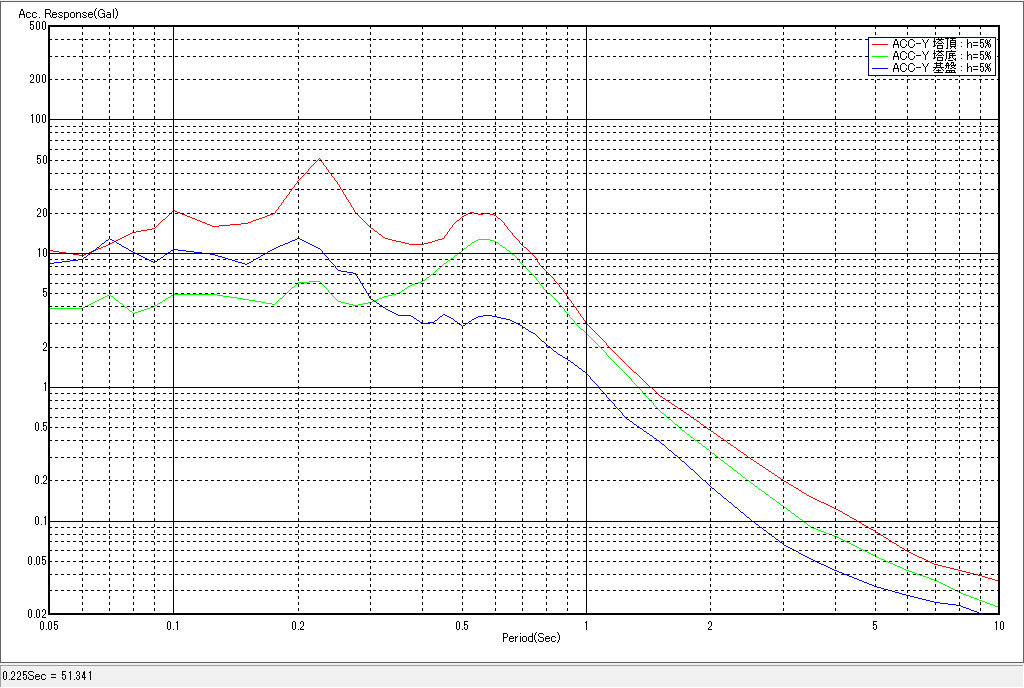Click the green line sample in legend
1024x688 pixels.
click(880, 56)
